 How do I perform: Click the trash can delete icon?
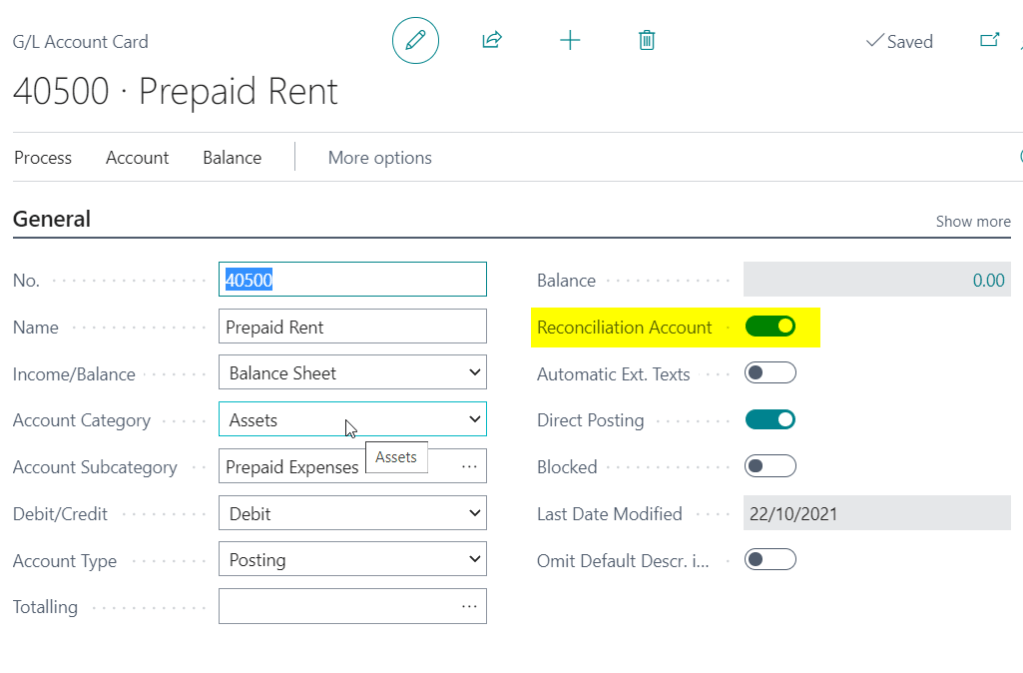647,40
